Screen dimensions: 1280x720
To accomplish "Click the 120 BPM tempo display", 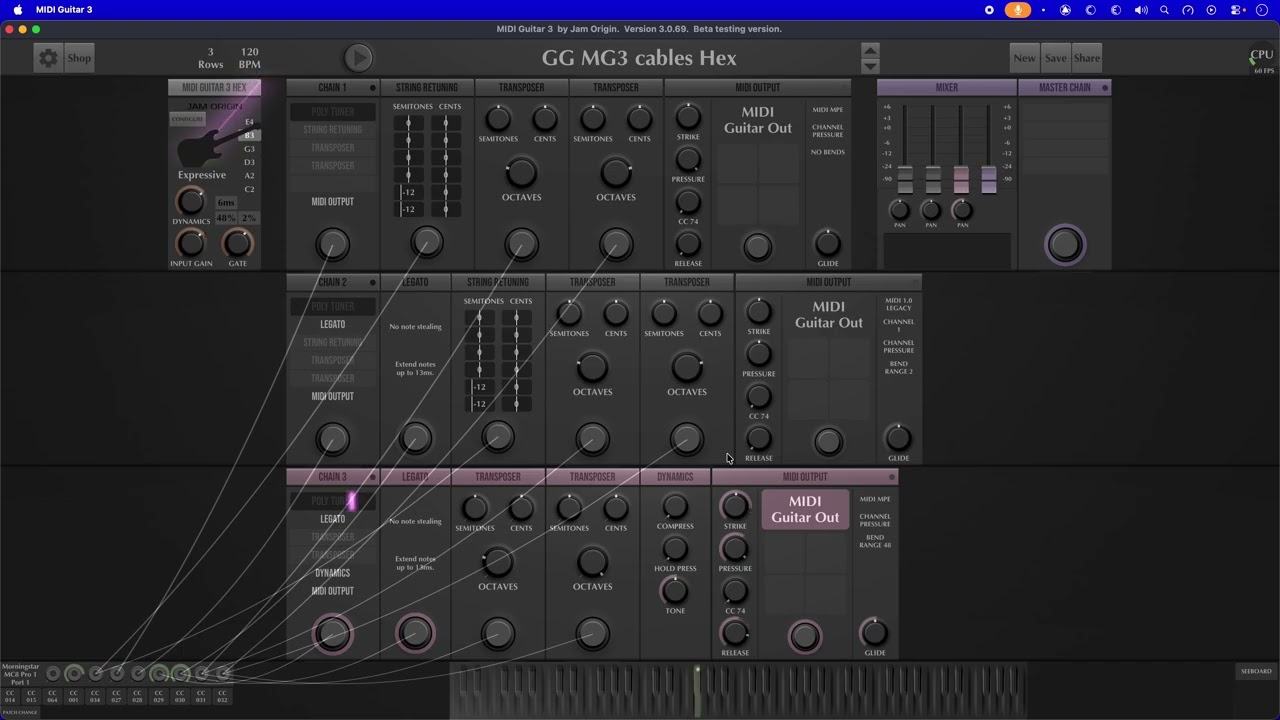I will click(x=250, y=58).
